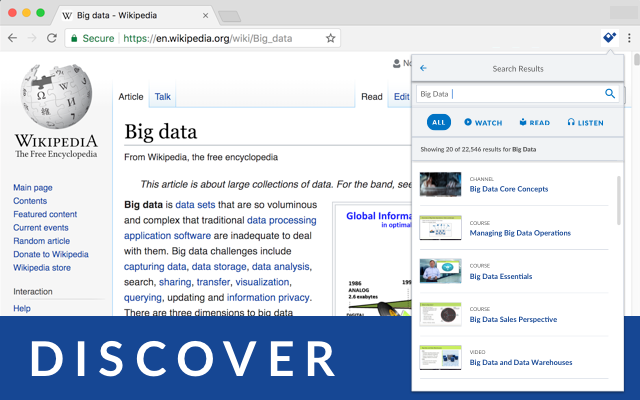Click the results list scrollbar
The width and height of the screenshot is (640, 400).
tap(618, 200)
